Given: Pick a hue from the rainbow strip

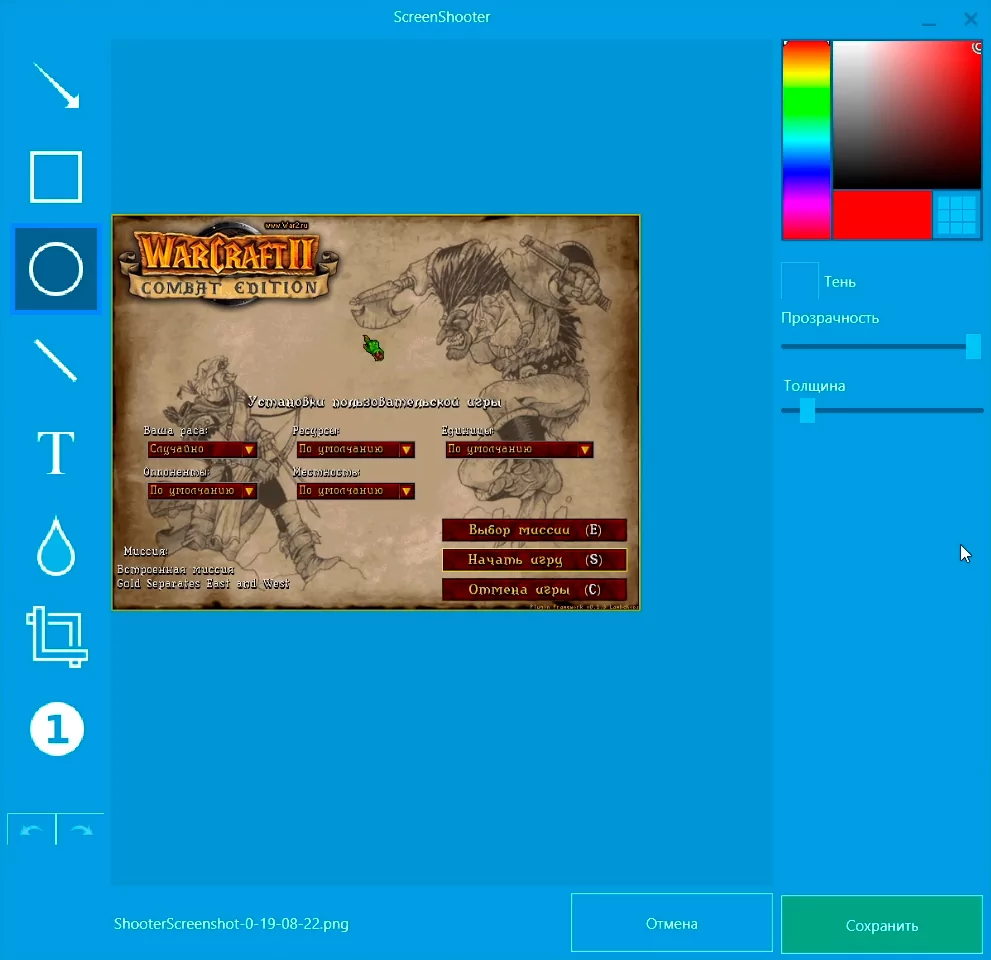Looking at the screenshot, I should [x=806, y=139].
